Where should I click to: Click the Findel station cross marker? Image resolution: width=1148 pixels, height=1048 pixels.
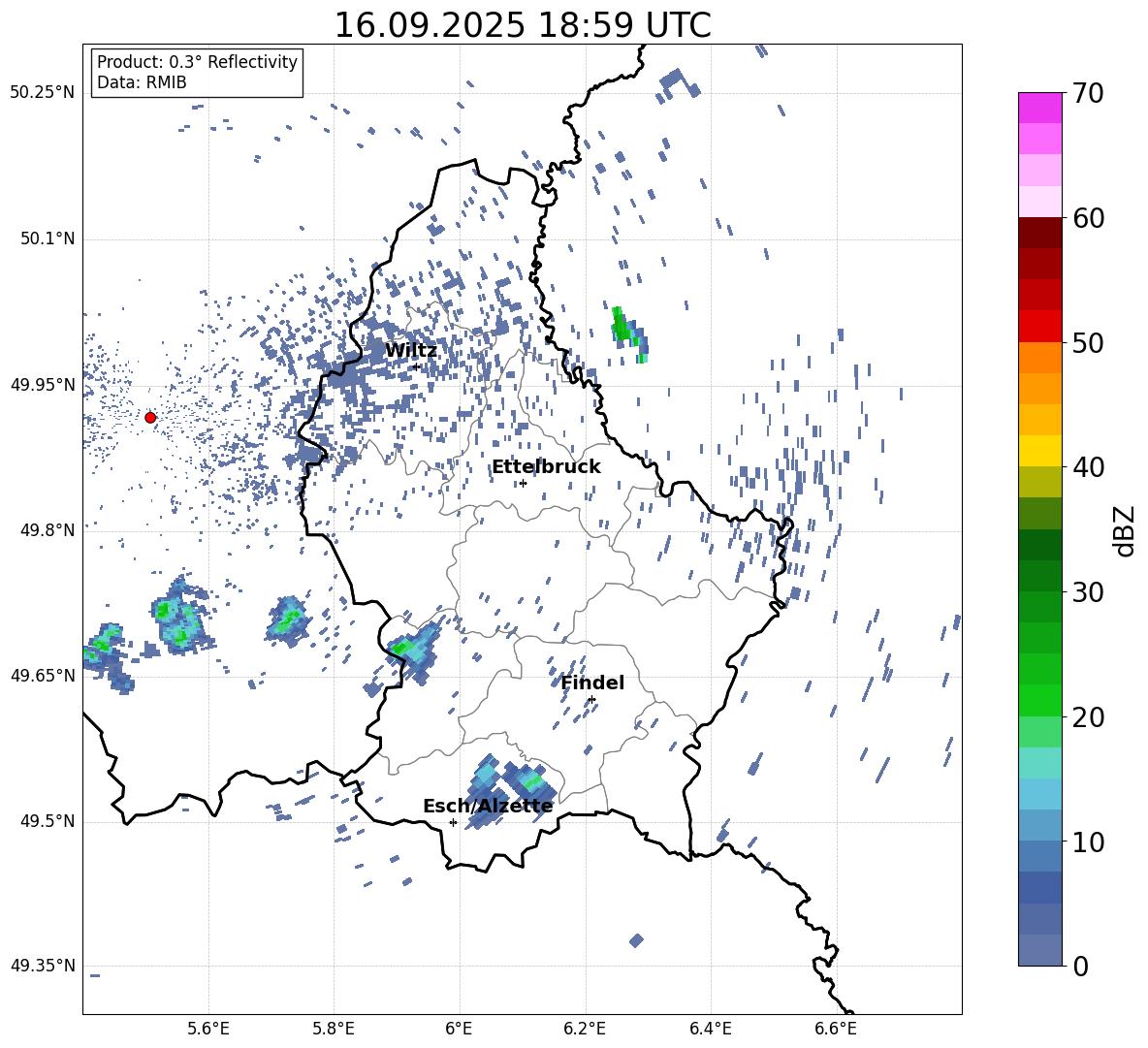(591, 700)
